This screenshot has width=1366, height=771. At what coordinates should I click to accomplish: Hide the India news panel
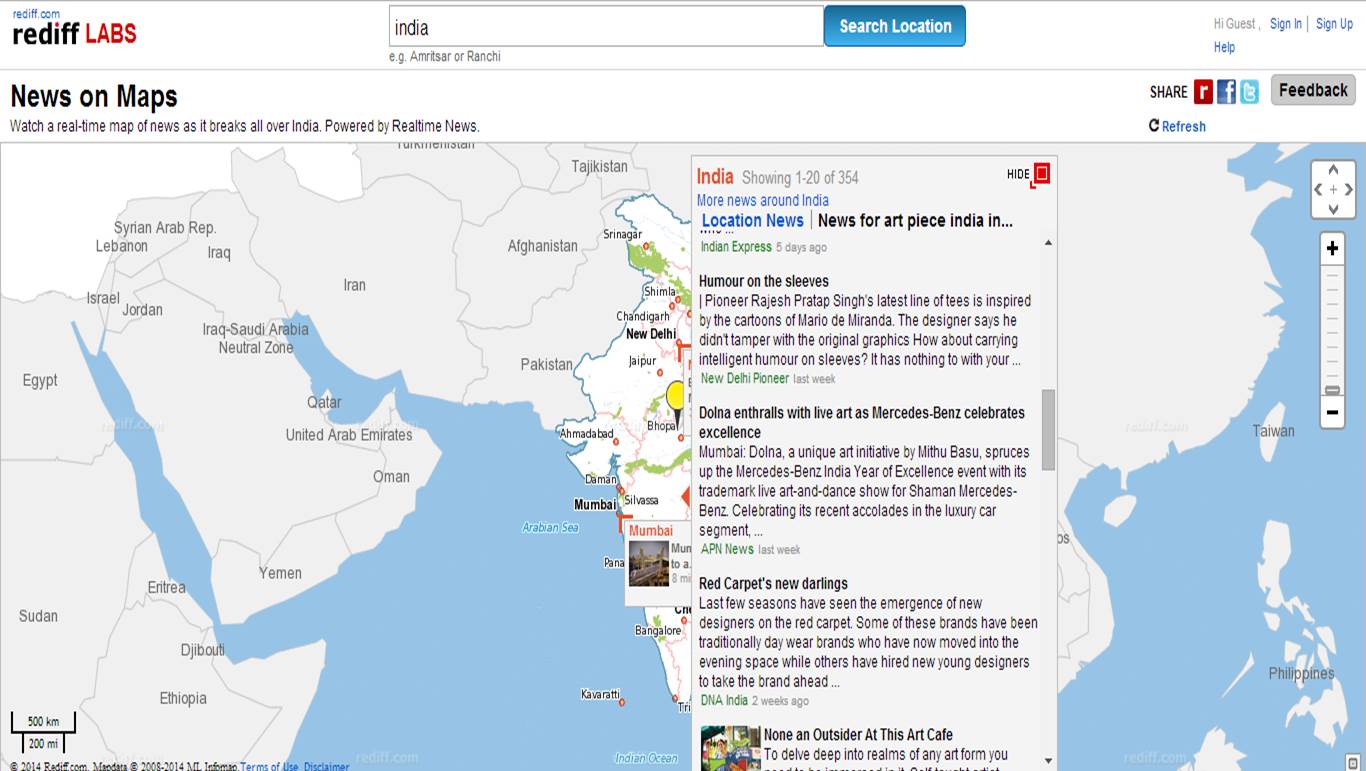[1028, 174]
